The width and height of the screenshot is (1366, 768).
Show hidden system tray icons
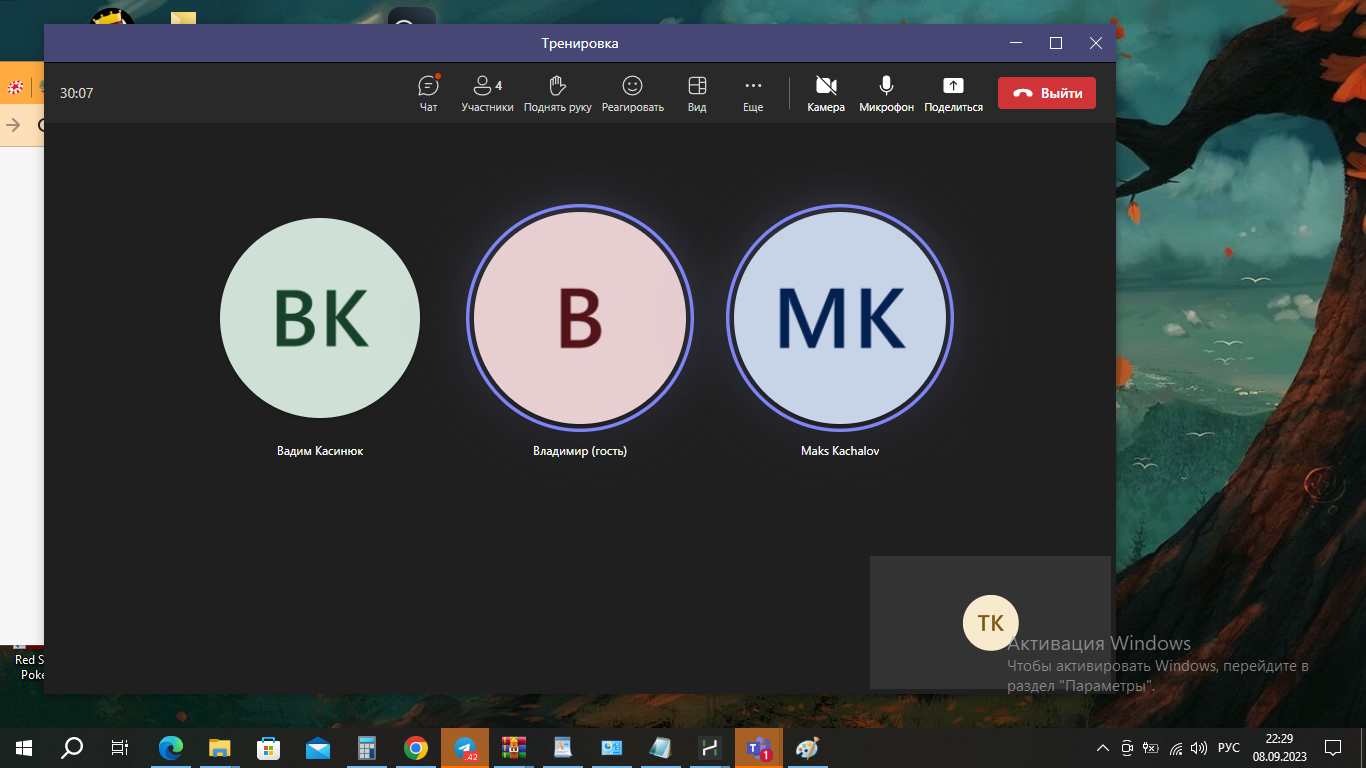[1103, 747]
